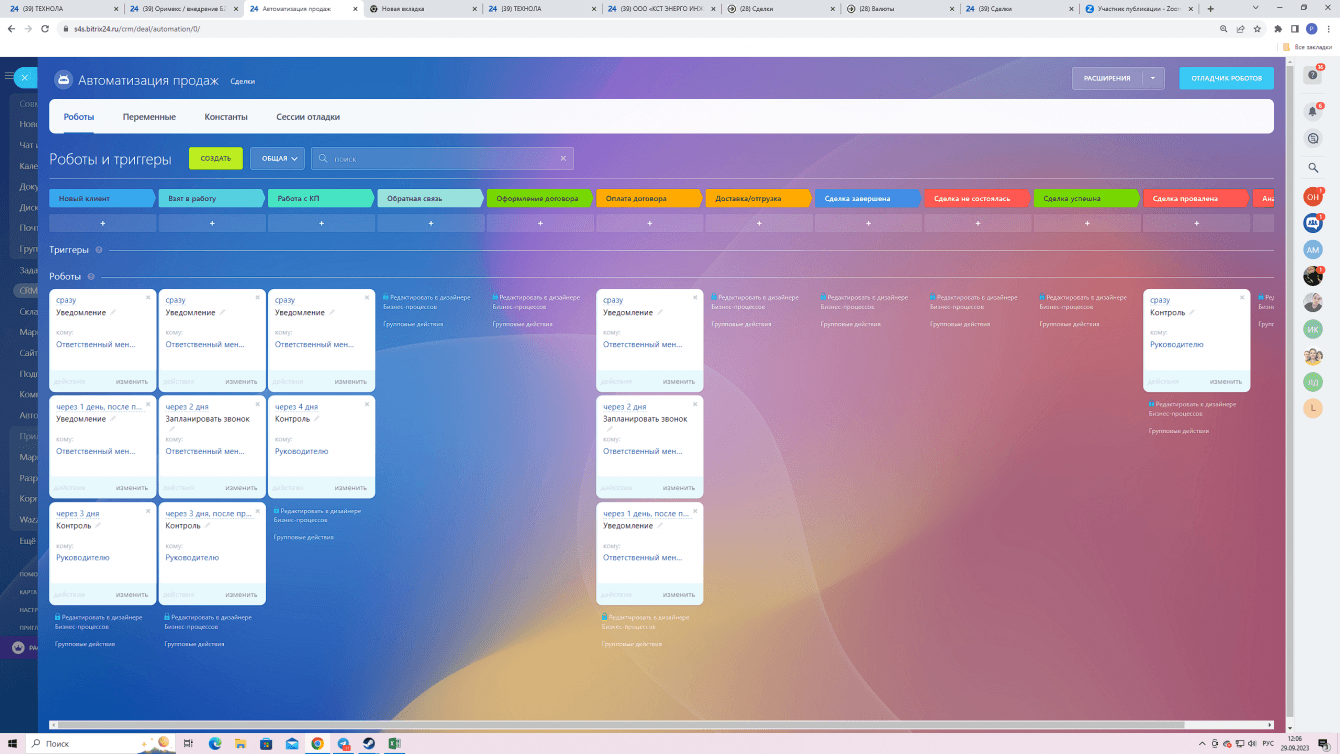1340x754 pixels.
Task: Click the browser address bar URL
Action: click(x=136, y=28)
